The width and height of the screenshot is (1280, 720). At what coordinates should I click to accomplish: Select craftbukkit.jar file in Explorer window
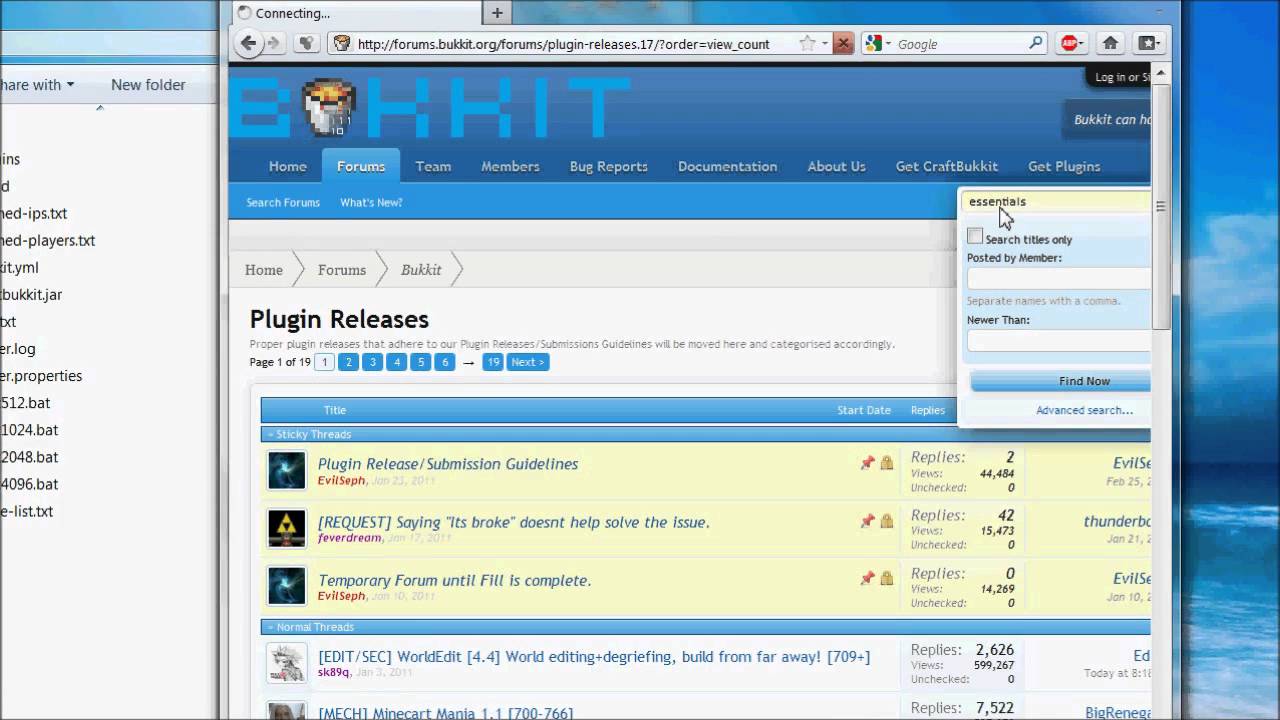coord(31,295)
